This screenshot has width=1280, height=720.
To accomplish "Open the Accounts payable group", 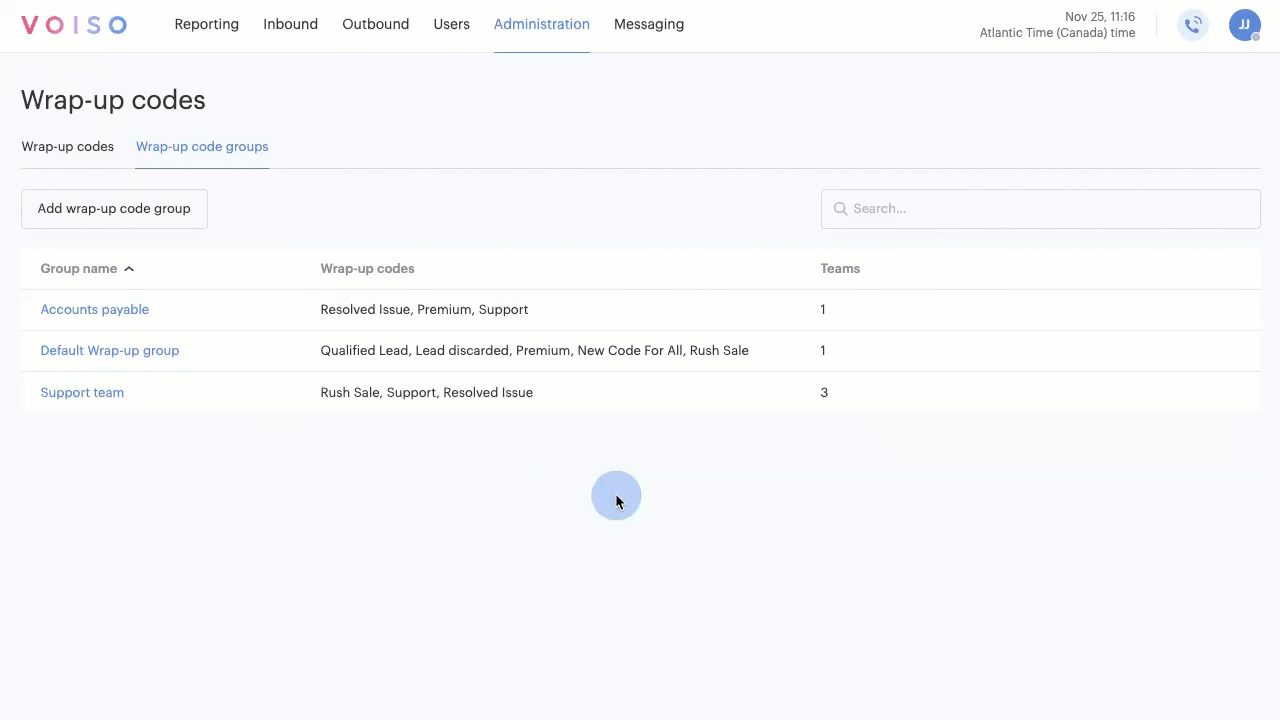I will [x=94, y=309].
